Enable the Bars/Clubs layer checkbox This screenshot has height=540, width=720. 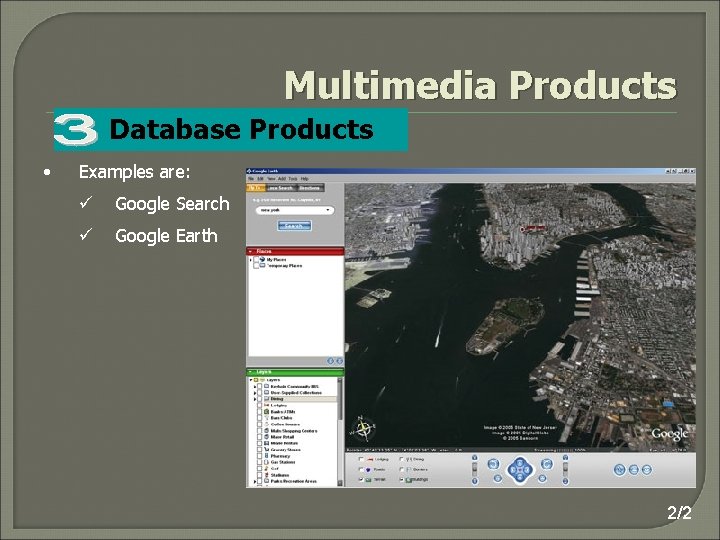point(259,418)
